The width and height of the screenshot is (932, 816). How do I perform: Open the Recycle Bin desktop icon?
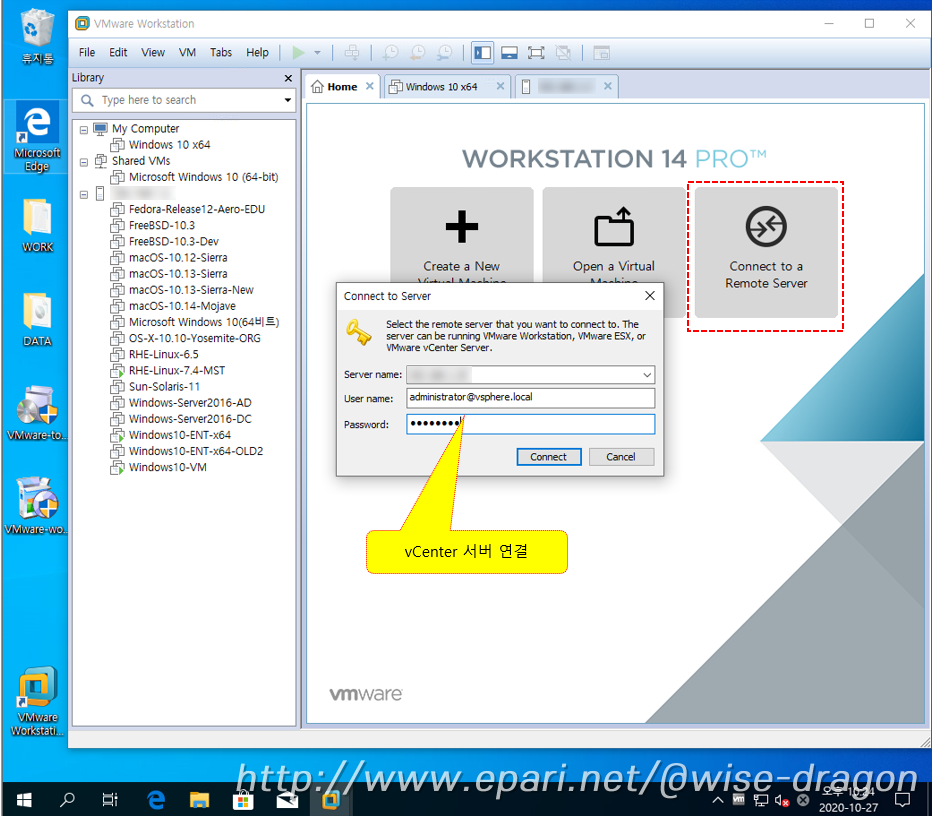pos(37,37)
